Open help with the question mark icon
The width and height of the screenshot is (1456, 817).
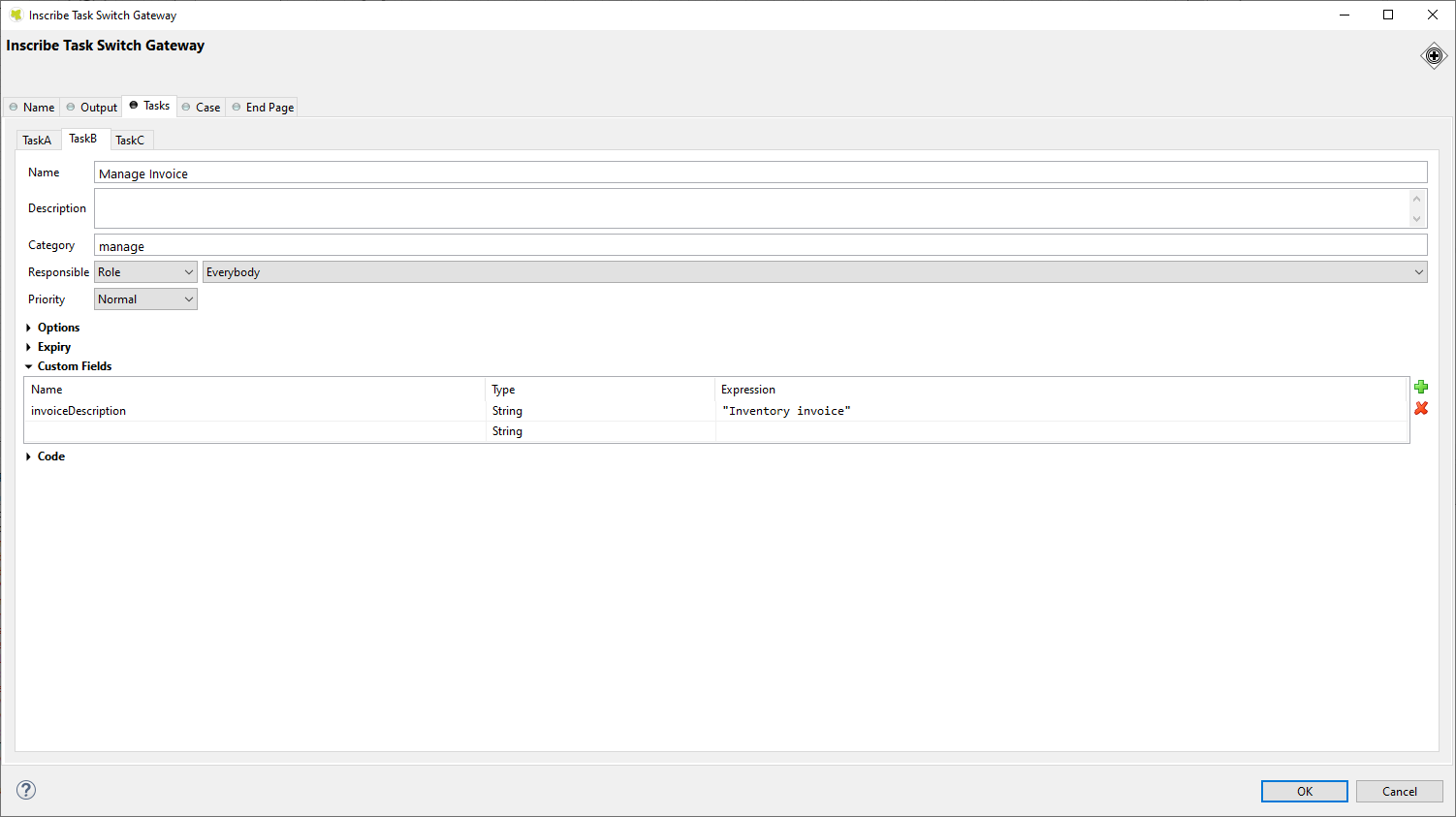click(x=25, y=790)
